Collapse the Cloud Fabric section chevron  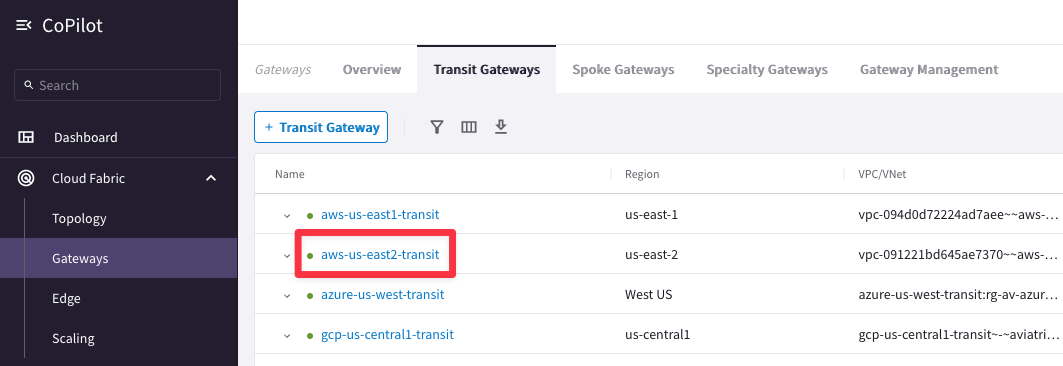point(211,178)
